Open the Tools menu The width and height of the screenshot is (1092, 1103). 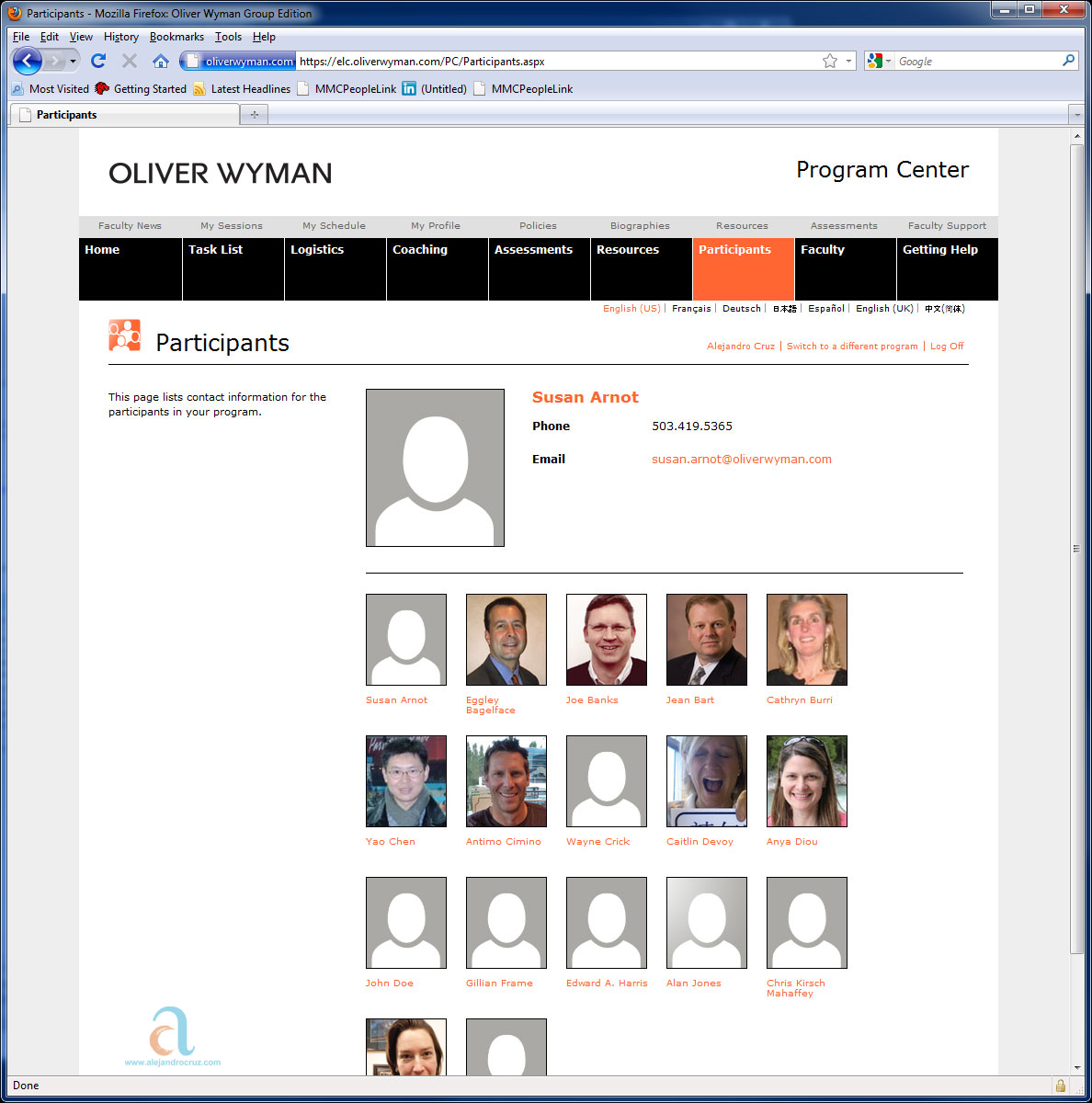tap(228, 37)
